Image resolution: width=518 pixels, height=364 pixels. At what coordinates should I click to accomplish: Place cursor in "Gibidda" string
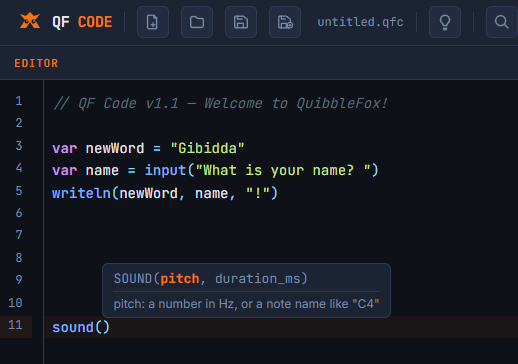coord(207,148)
